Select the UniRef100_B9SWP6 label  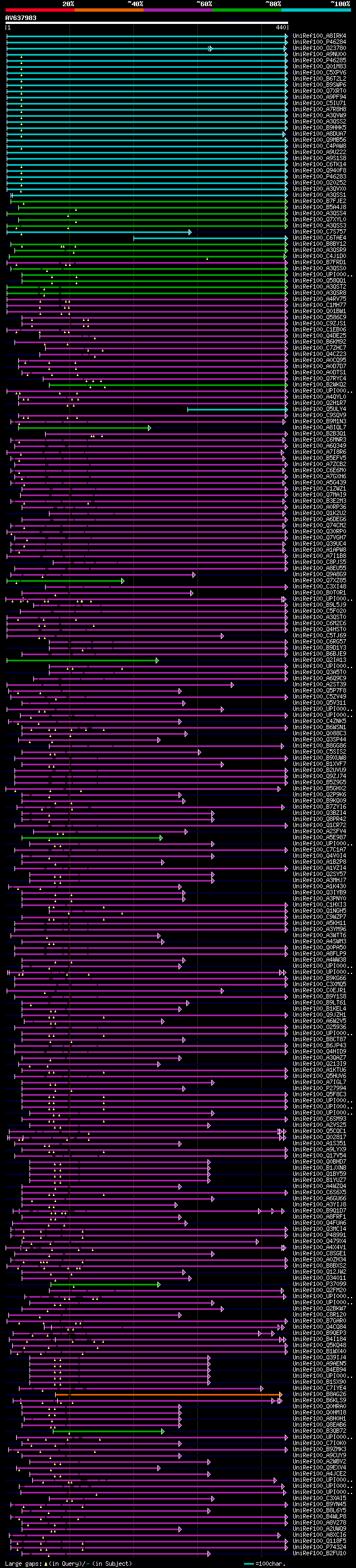pos(319,85)
